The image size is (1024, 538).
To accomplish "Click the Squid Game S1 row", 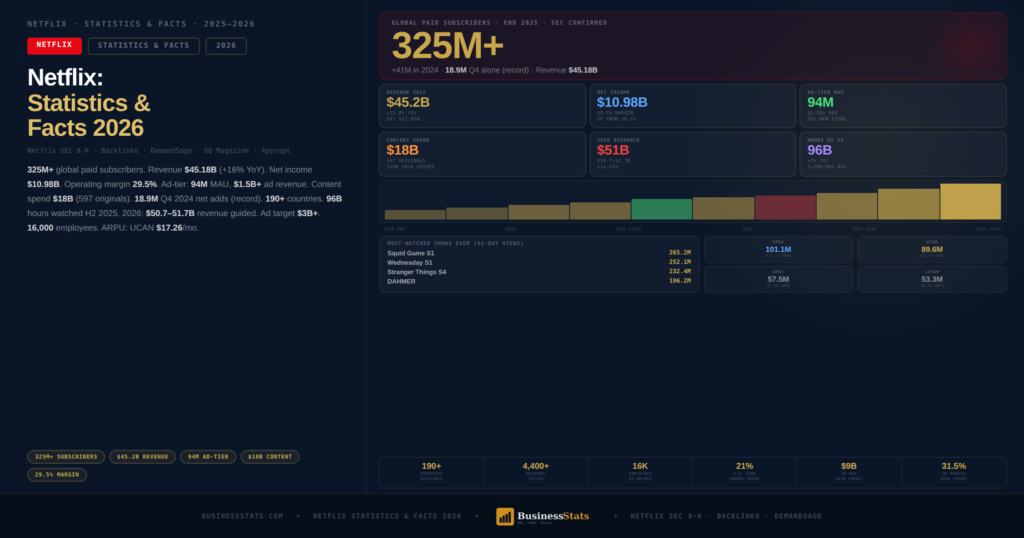I will [x=539, y=253].
